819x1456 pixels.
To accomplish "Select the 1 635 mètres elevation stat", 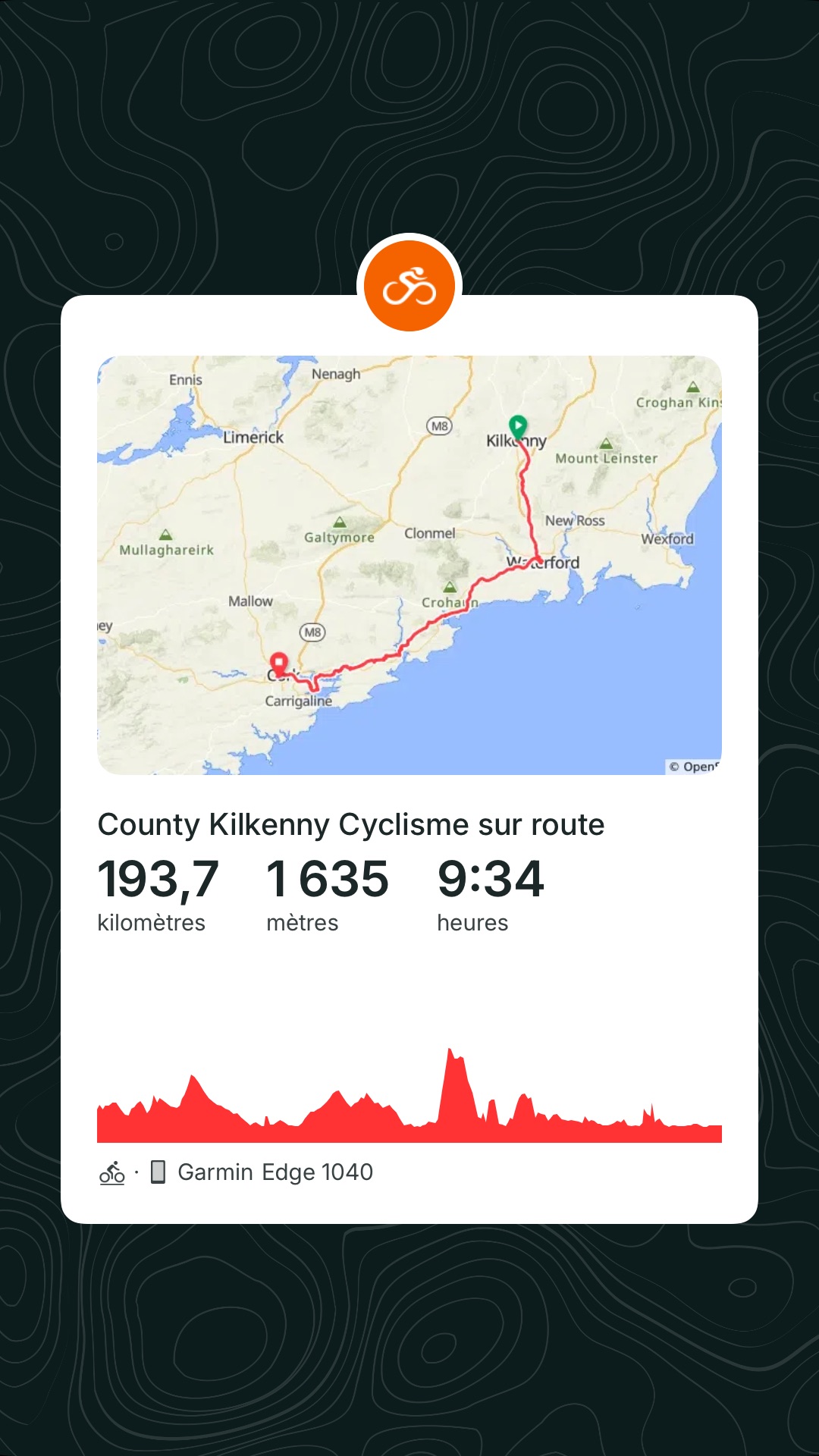I will coord(328,894).
